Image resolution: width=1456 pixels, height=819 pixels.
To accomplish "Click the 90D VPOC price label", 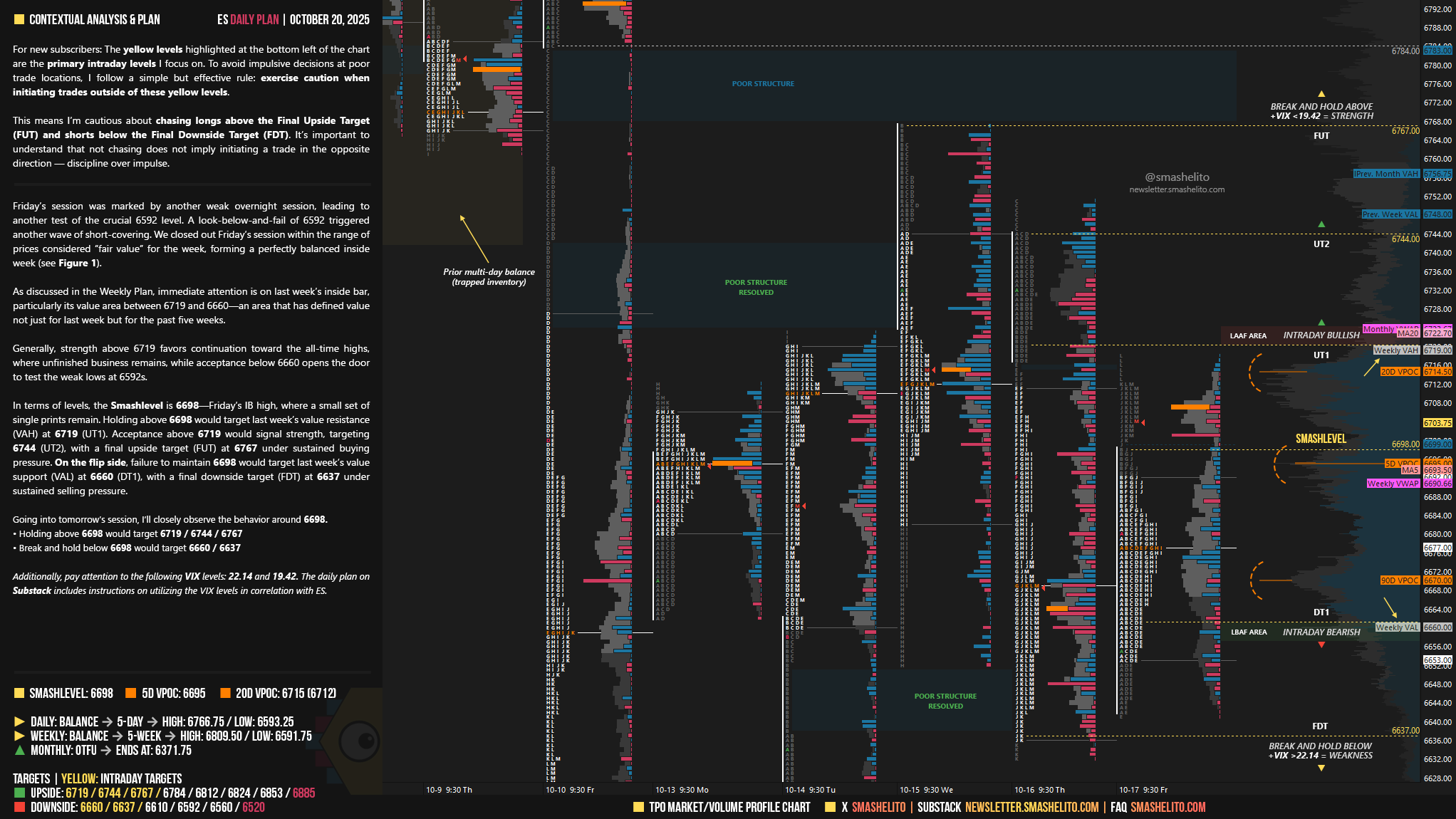I will [x=1400, y=580].
